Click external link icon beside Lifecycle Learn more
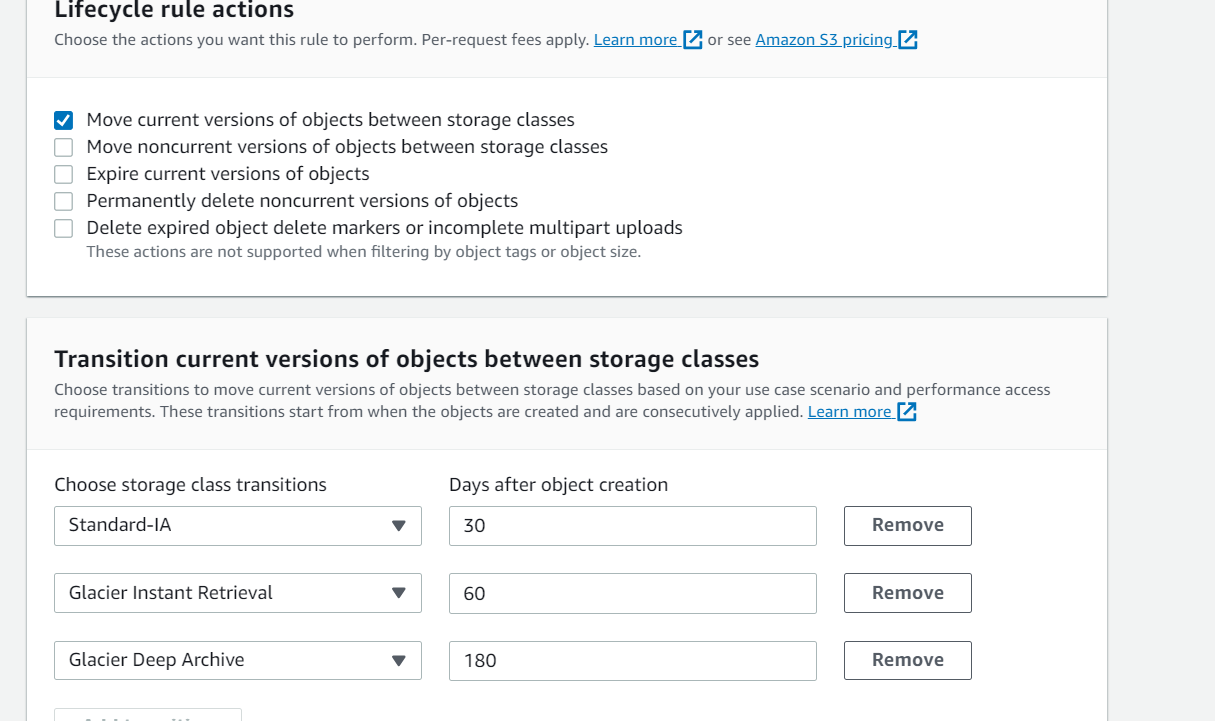The height and width of the screenshot is (721, 1215). [693, 40]
